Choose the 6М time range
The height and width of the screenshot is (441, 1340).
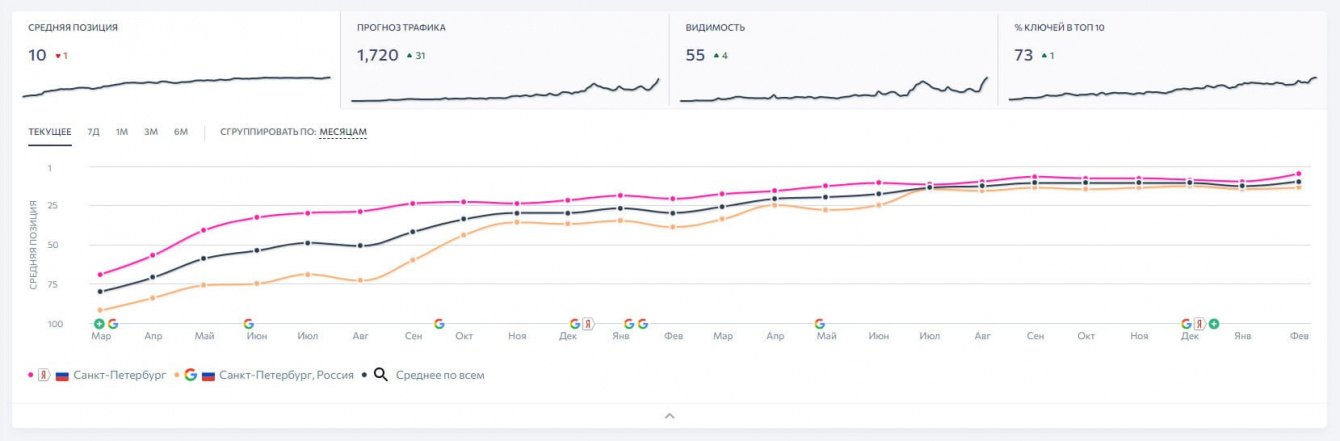point(181,132)
